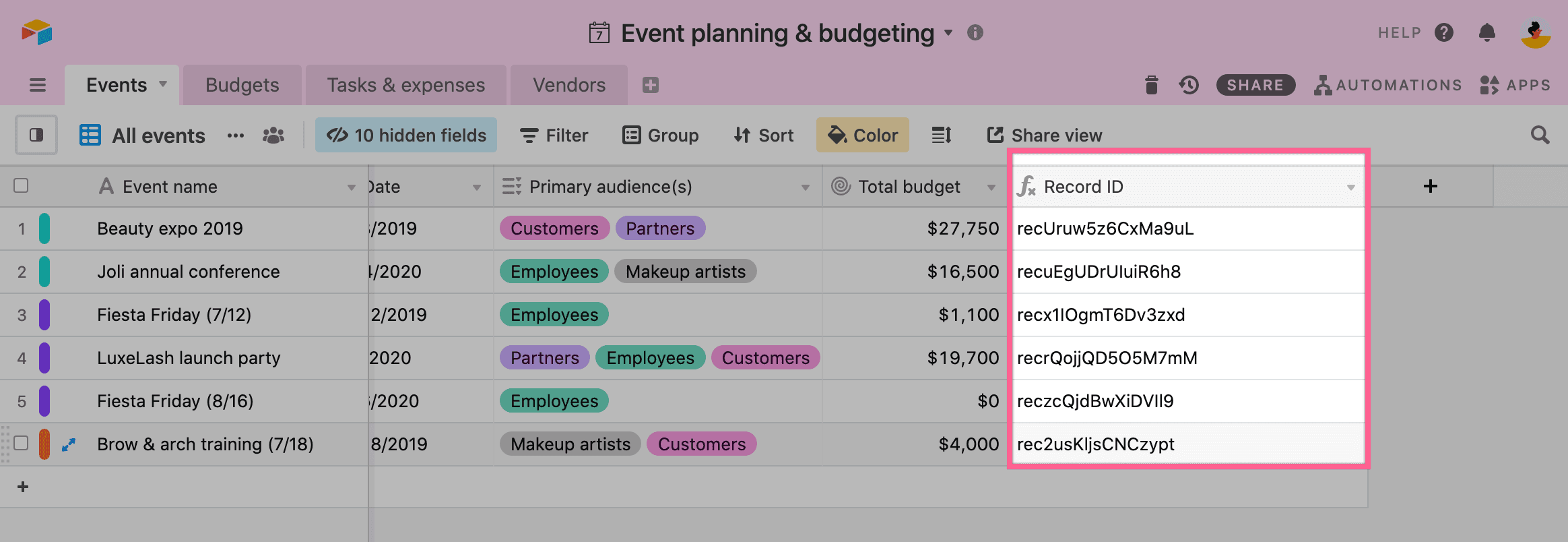Add a new table with plus icon
This screenshot has width=1568, height=542.
[650, 85]
